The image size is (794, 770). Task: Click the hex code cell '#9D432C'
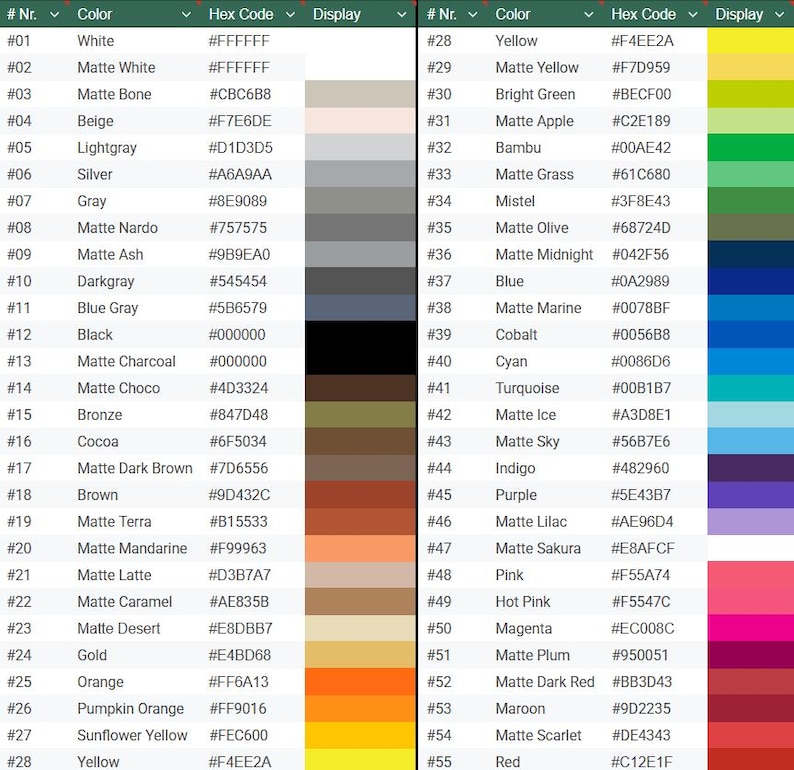[x=240, y=495]
